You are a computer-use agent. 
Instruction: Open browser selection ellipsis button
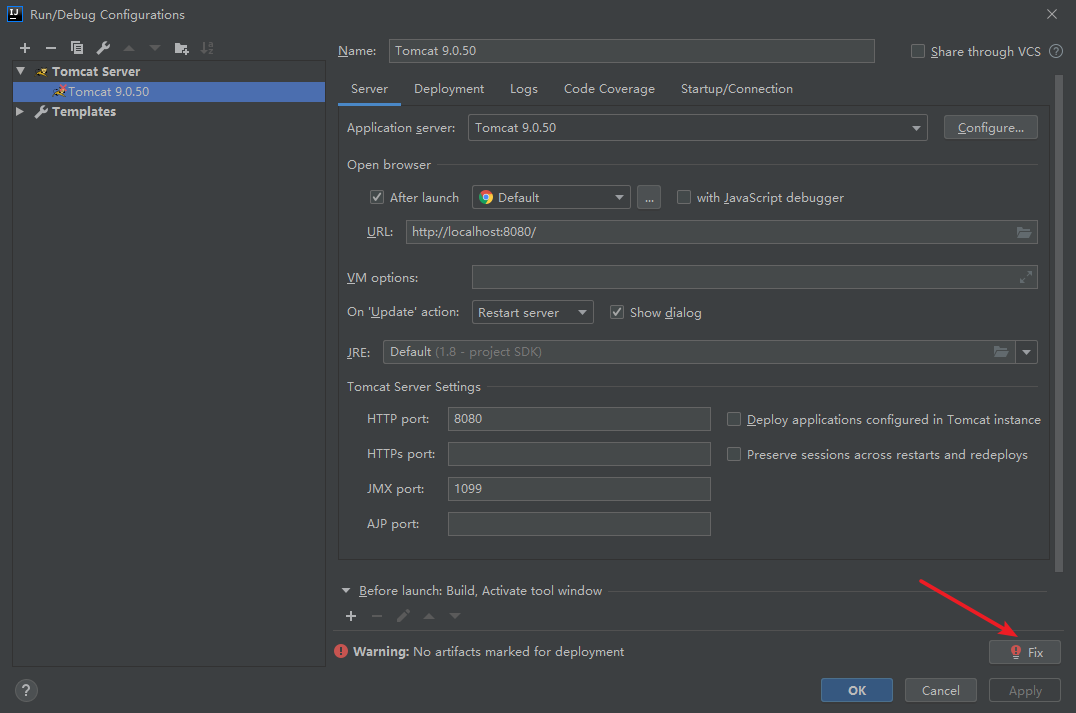(649, 197)
